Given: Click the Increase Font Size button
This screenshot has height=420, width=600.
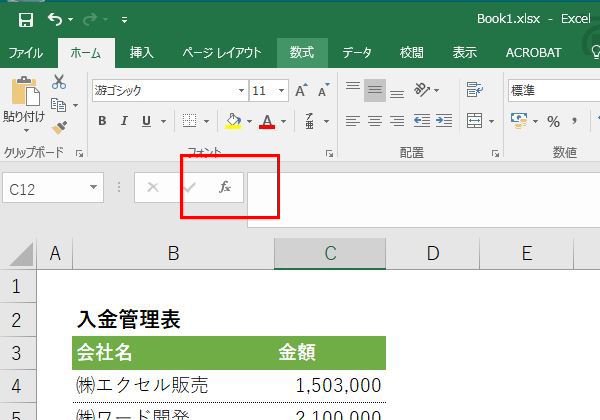Looking at the screenshot, I should [x=301, y=91].
